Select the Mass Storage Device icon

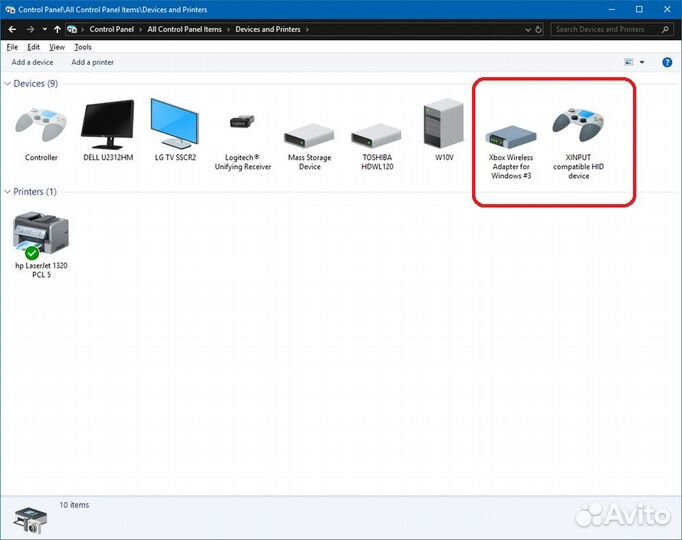[309, 135]
